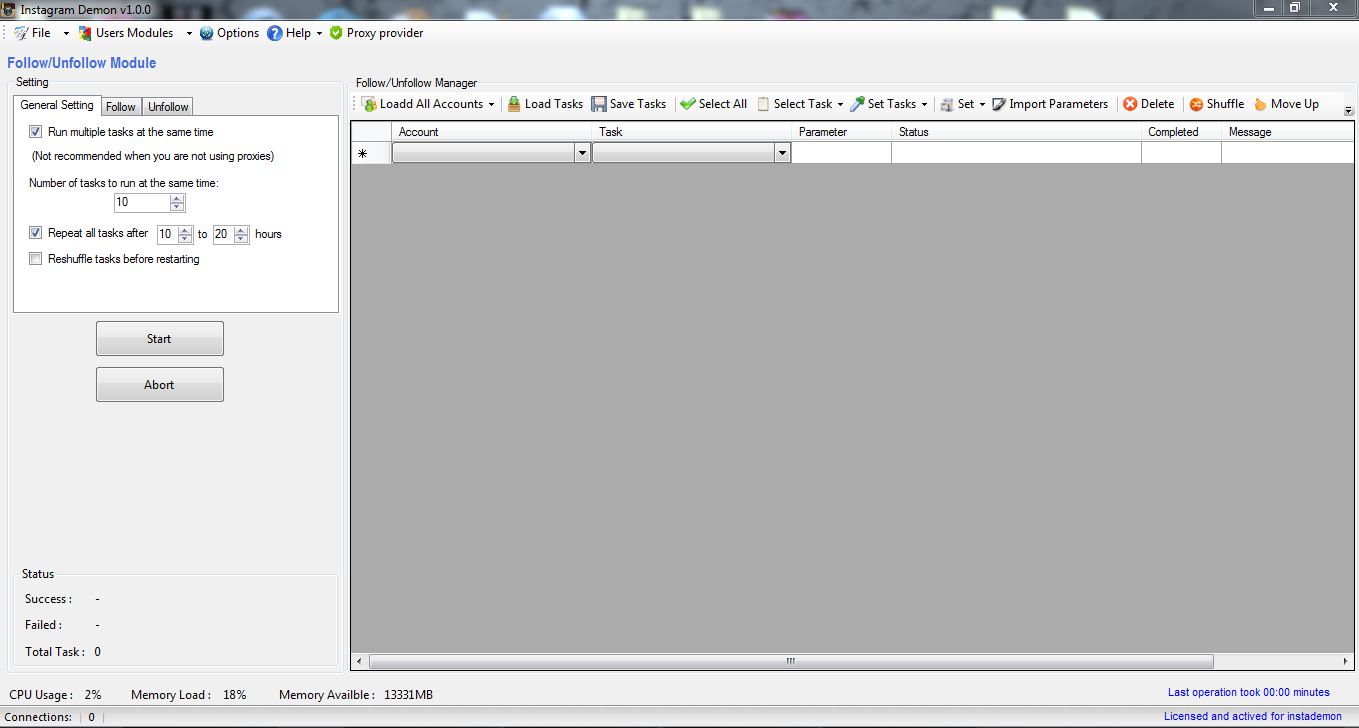Click the Select All checkmark icon
The height and width of the screenshot is (728, 1359).
point(688,104)
